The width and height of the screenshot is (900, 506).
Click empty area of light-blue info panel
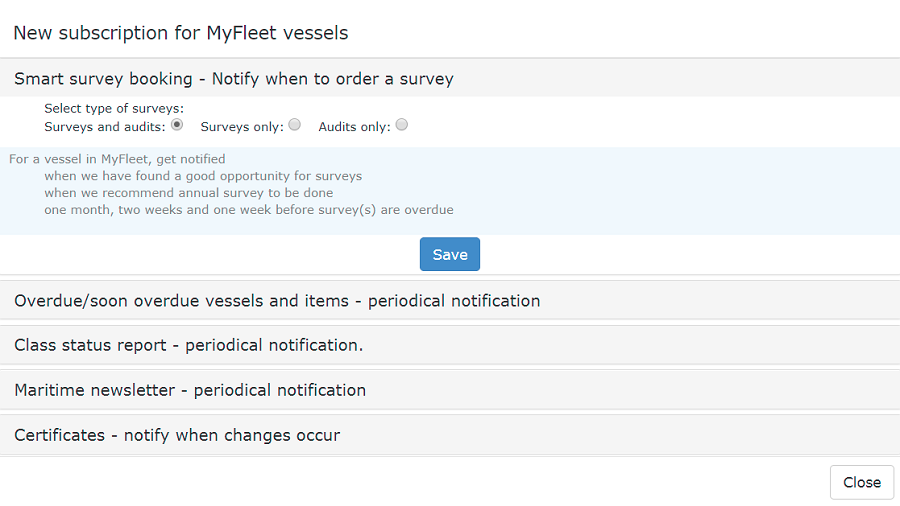(x=680, y=190)
